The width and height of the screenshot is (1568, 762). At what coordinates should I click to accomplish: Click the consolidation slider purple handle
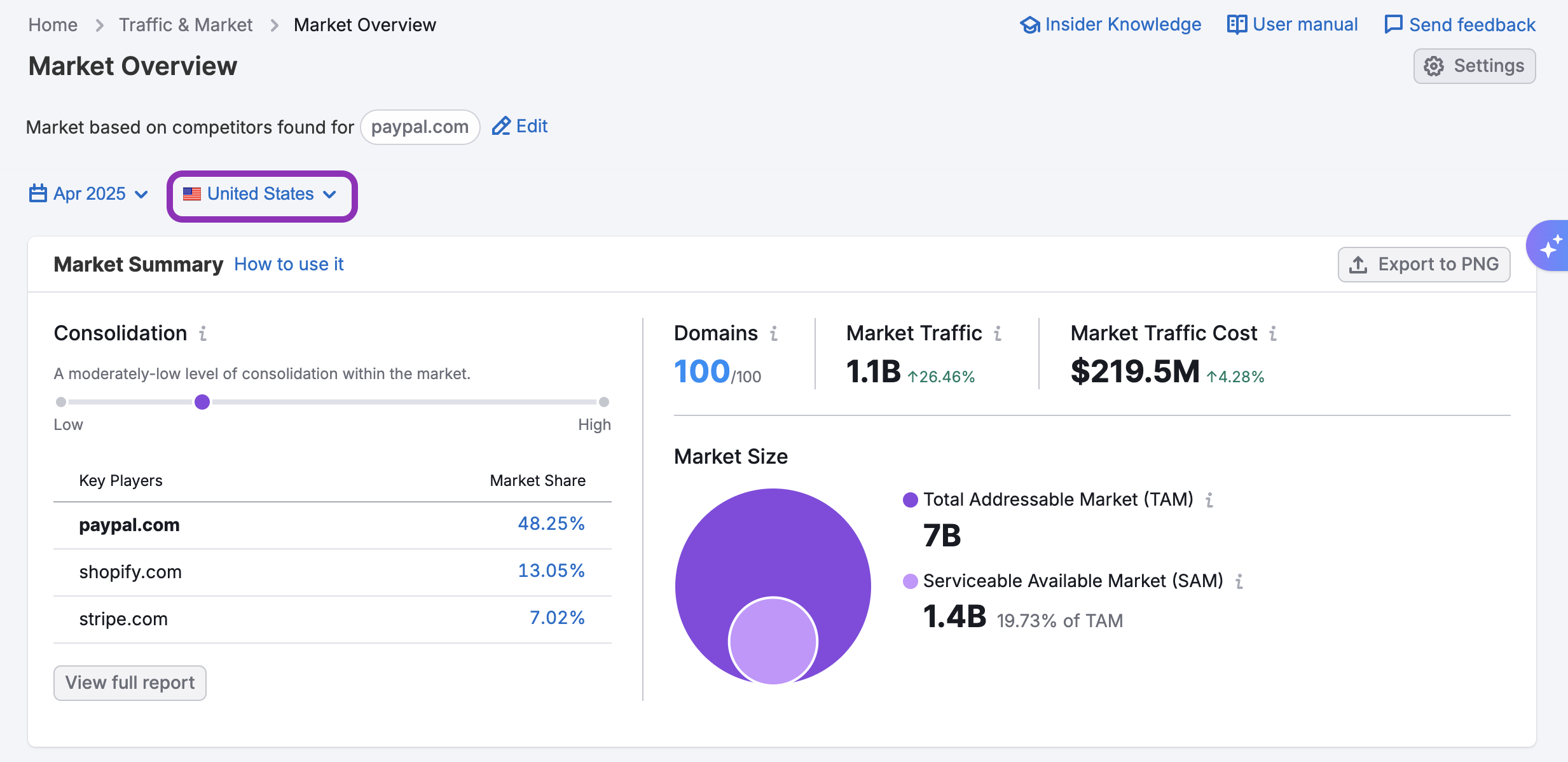tap(202, 402)
